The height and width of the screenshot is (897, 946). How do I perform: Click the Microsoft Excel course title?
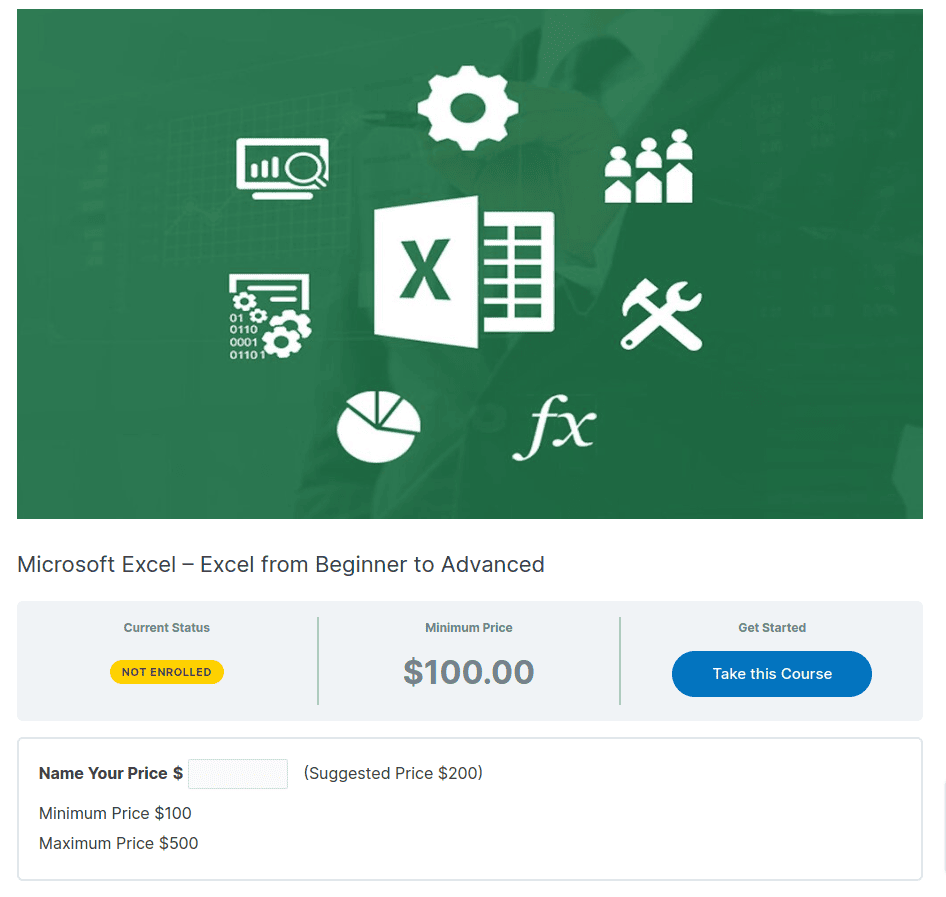281,564
